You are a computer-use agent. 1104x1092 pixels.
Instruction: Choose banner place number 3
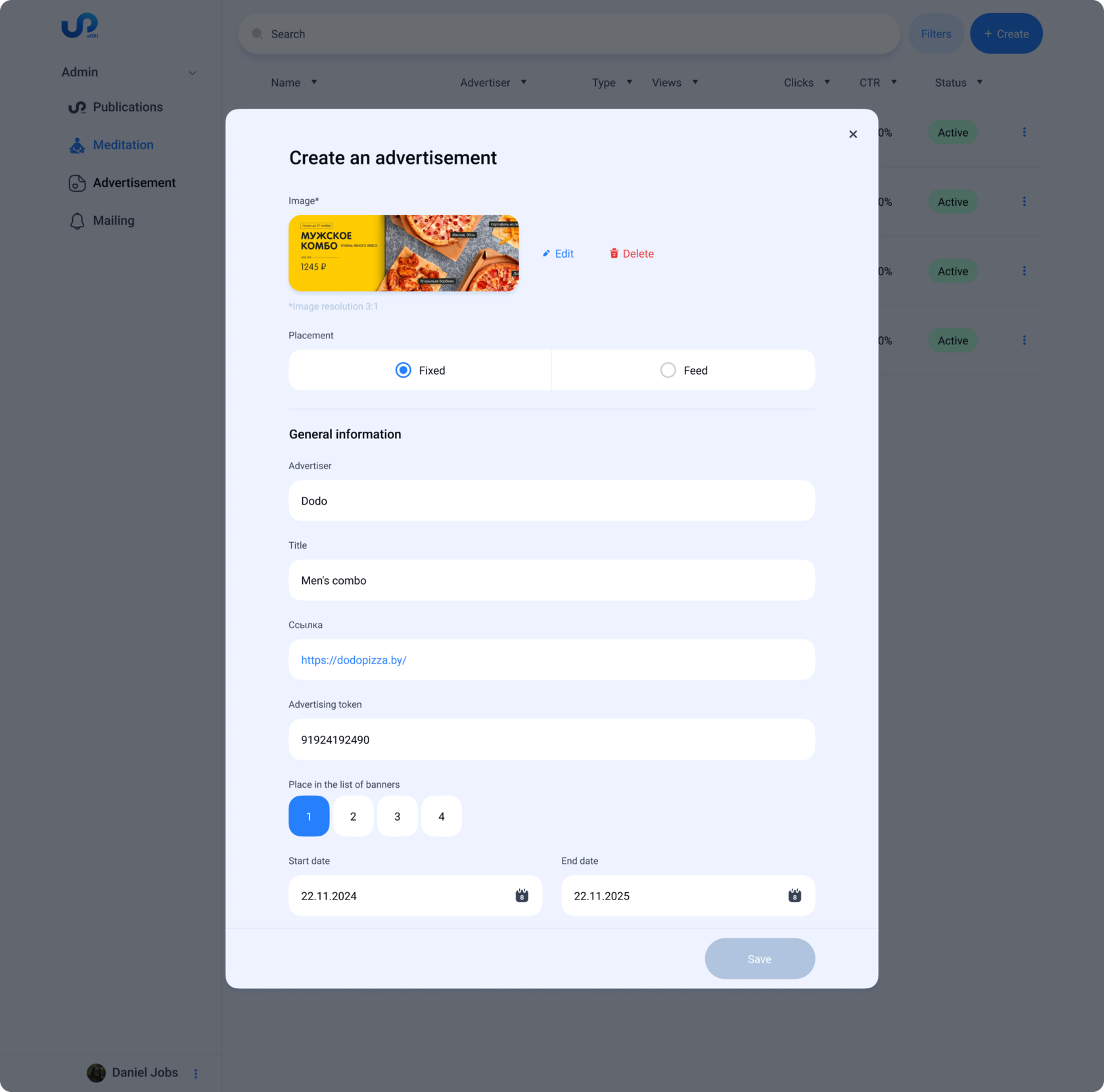pos(397,816)
